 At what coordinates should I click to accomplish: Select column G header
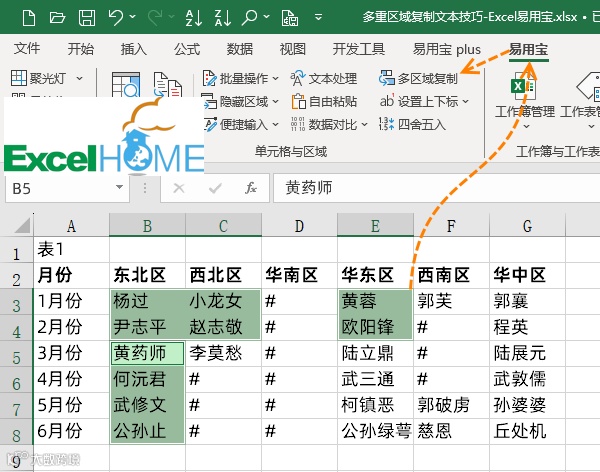click(527, 225)
